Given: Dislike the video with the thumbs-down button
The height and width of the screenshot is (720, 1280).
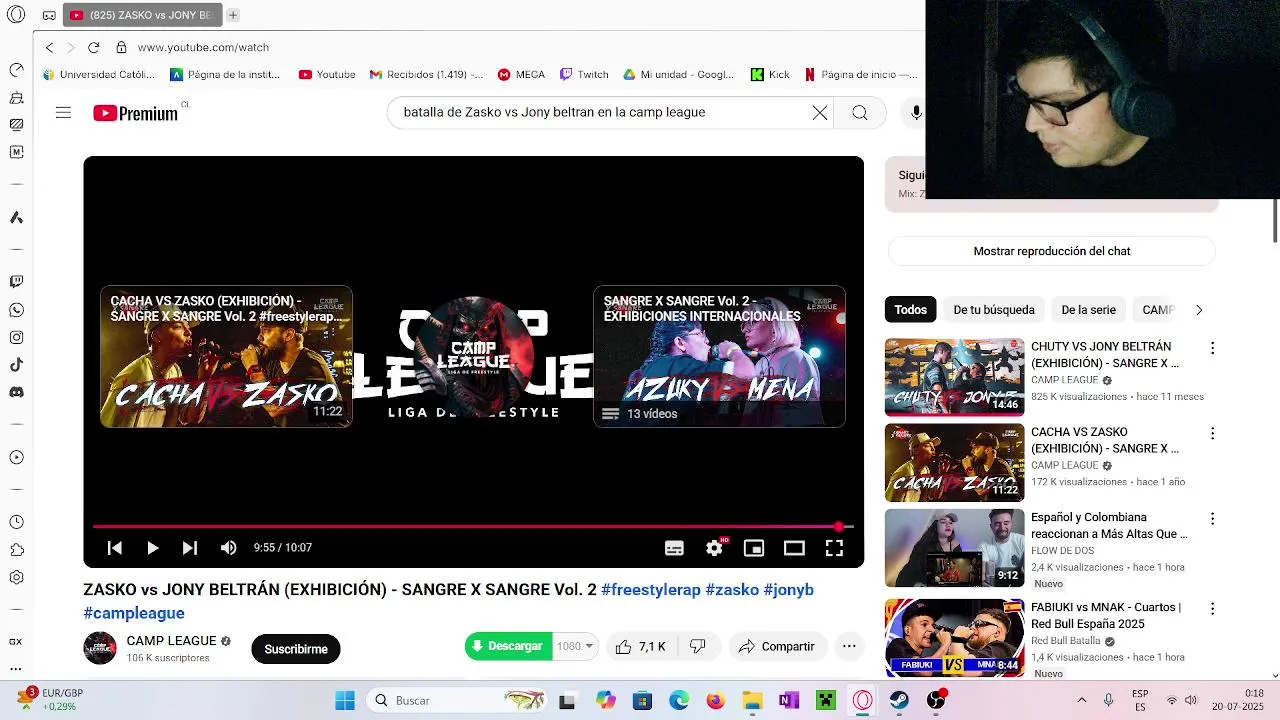Looking at the screenshot, I should tap(698, 647).
